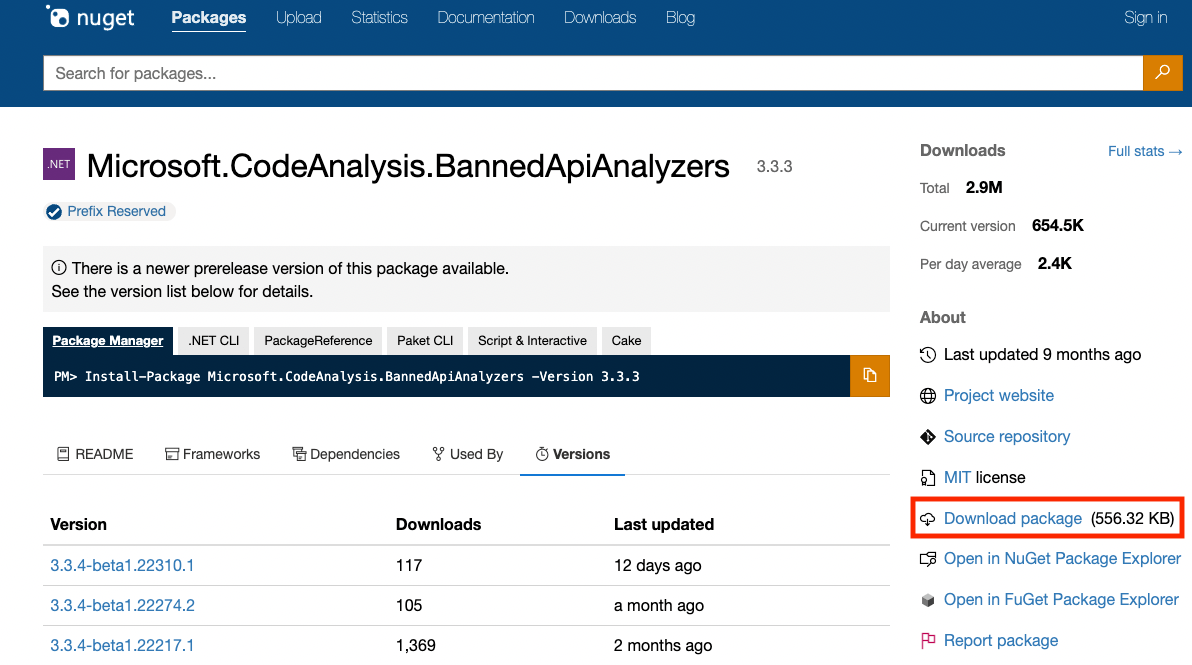The image size is (1192, 665).
Task: Open version 3.3.4-beta1.22310.1
Action: click(122, 565)
